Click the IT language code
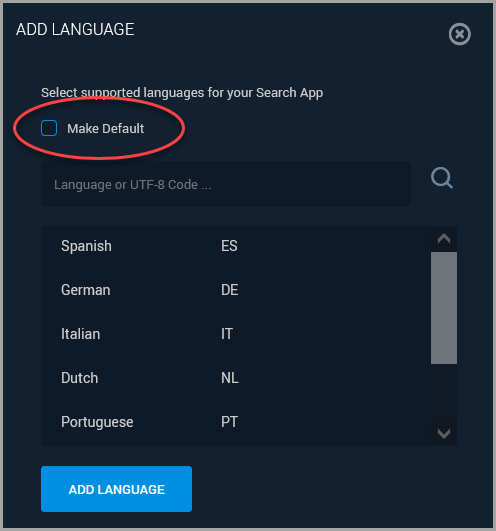496x531 pixels. click(227, 334)
